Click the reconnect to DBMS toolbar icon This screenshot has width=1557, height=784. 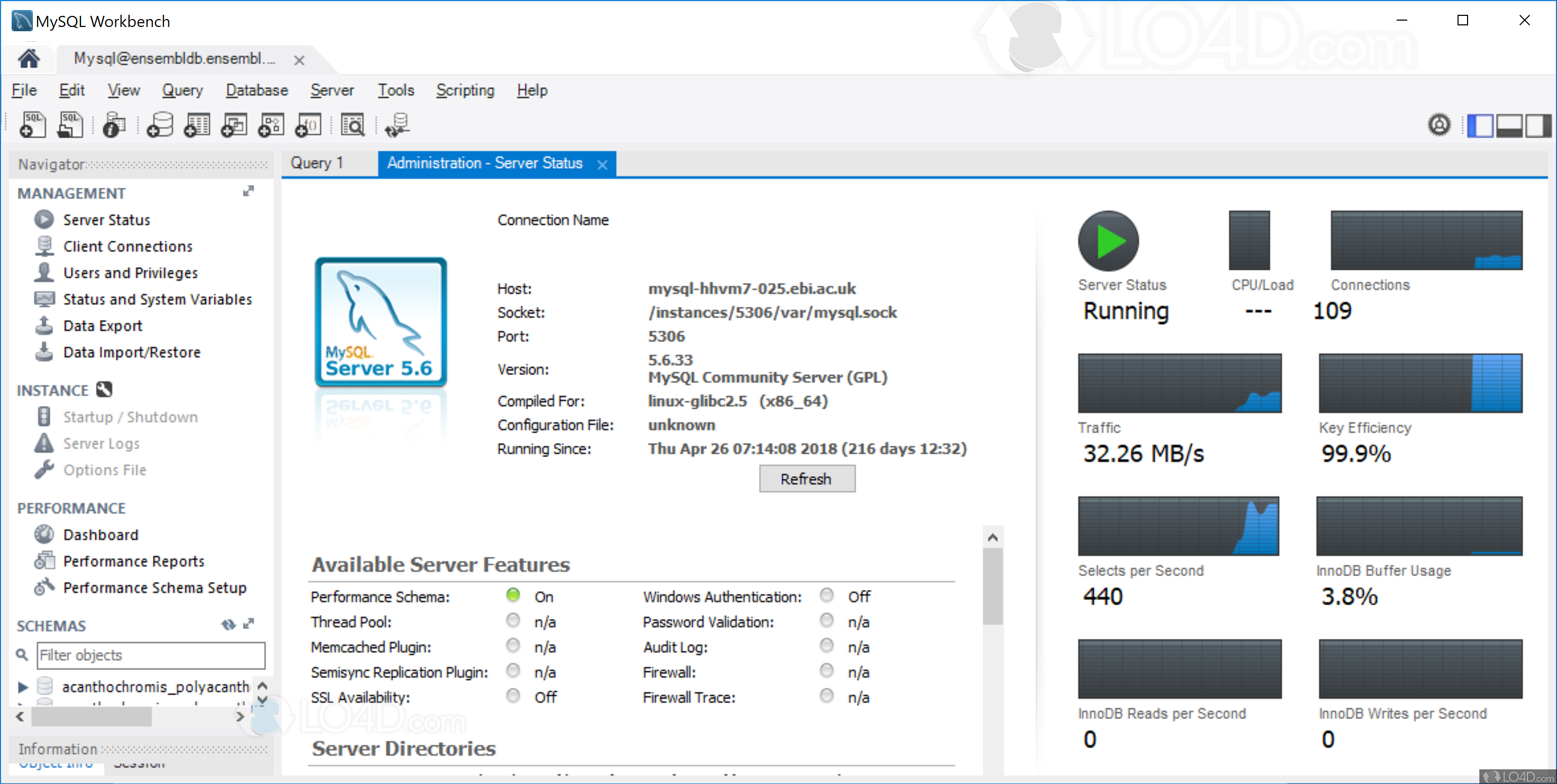(397, 125)
